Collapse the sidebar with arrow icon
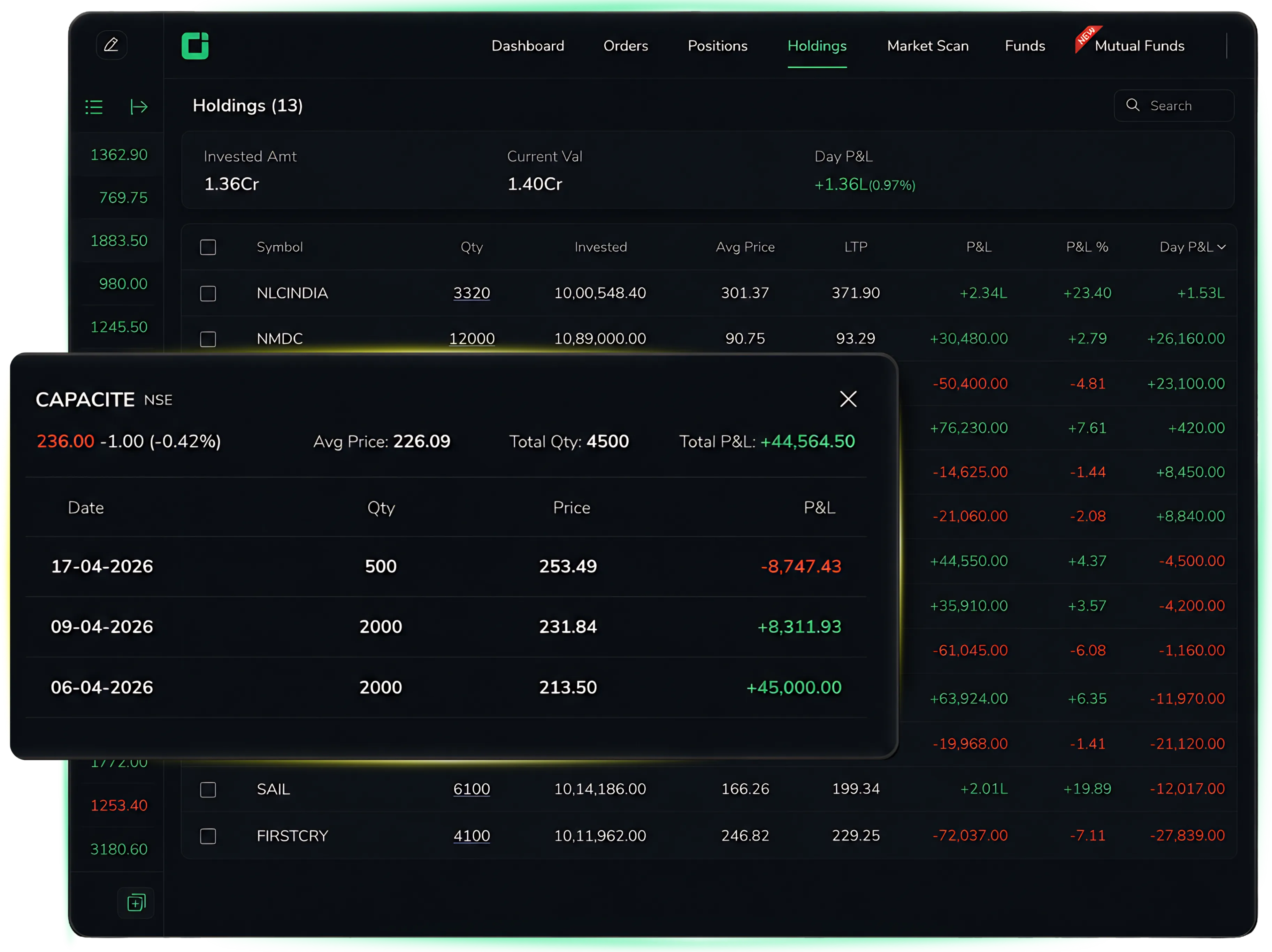The height and width of the screenshot is (952, 1272). [139, 107]
